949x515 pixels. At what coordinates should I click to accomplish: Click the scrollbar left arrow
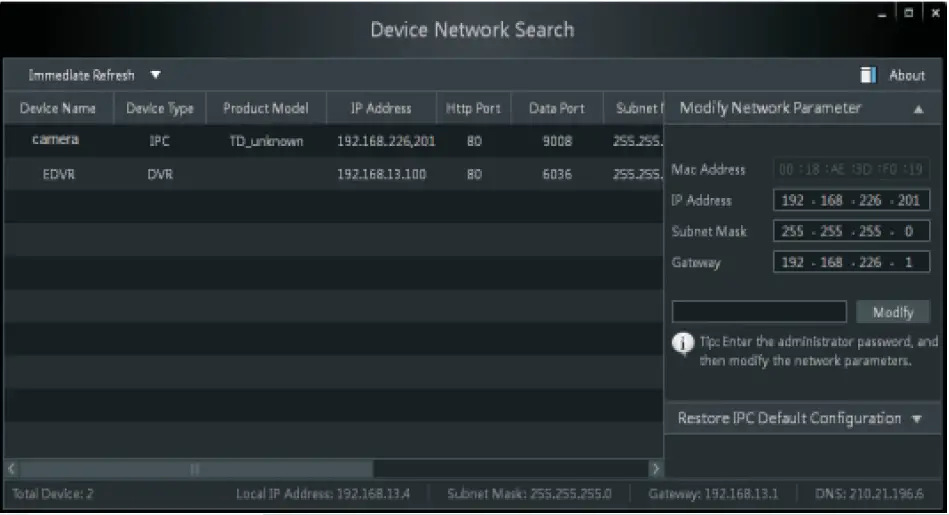click(x=11, y=468)
